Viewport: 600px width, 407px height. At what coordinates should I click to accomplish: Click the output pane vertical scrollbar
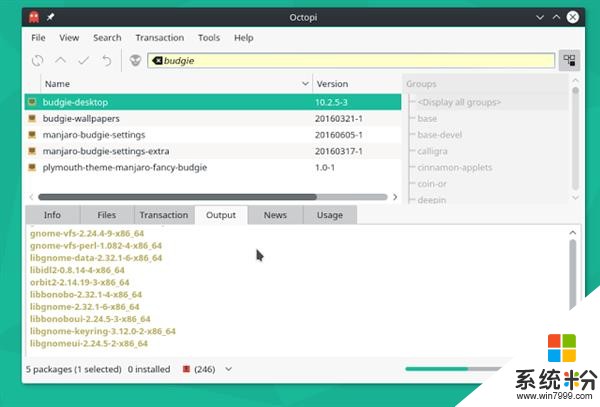(572, 274)
